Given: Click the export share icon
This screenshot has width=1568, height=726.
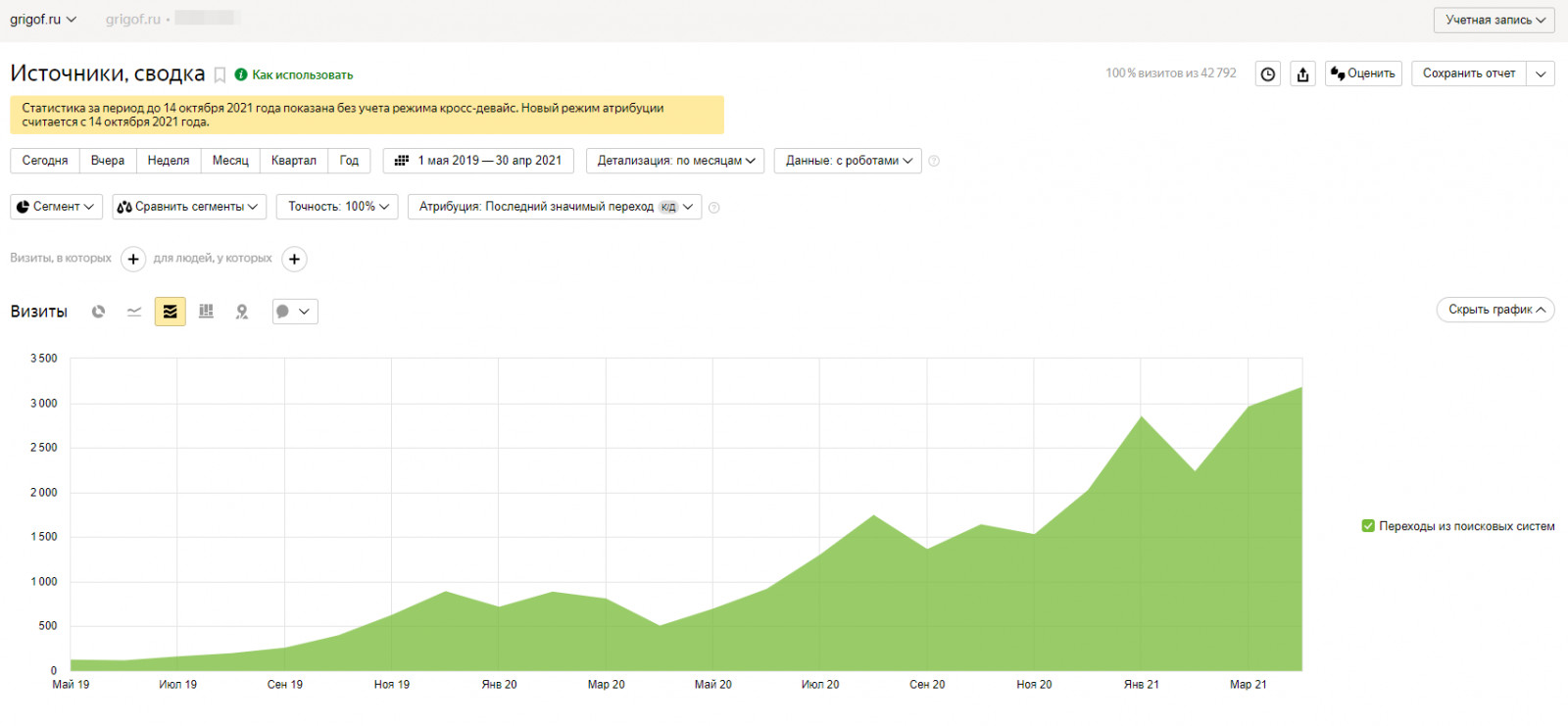Looking at the screenshot, I should pos(1302,74).
